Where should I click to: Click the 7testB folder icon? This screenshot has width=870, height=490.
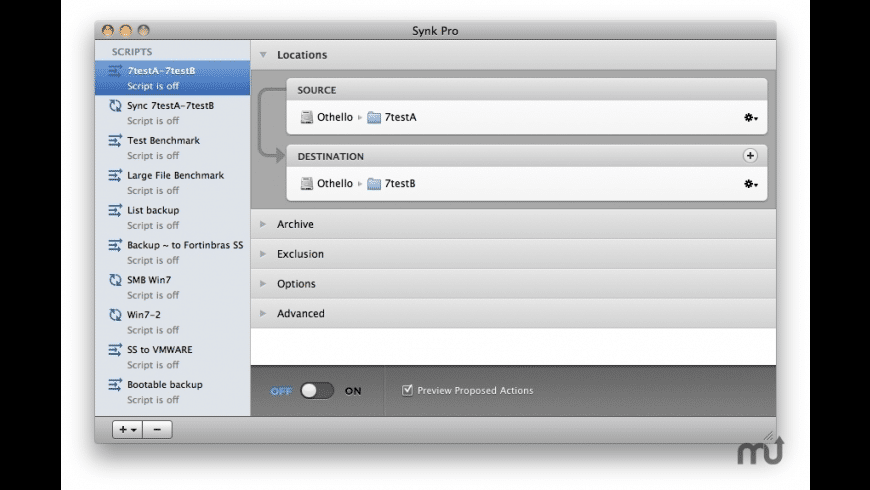point(374,183)
